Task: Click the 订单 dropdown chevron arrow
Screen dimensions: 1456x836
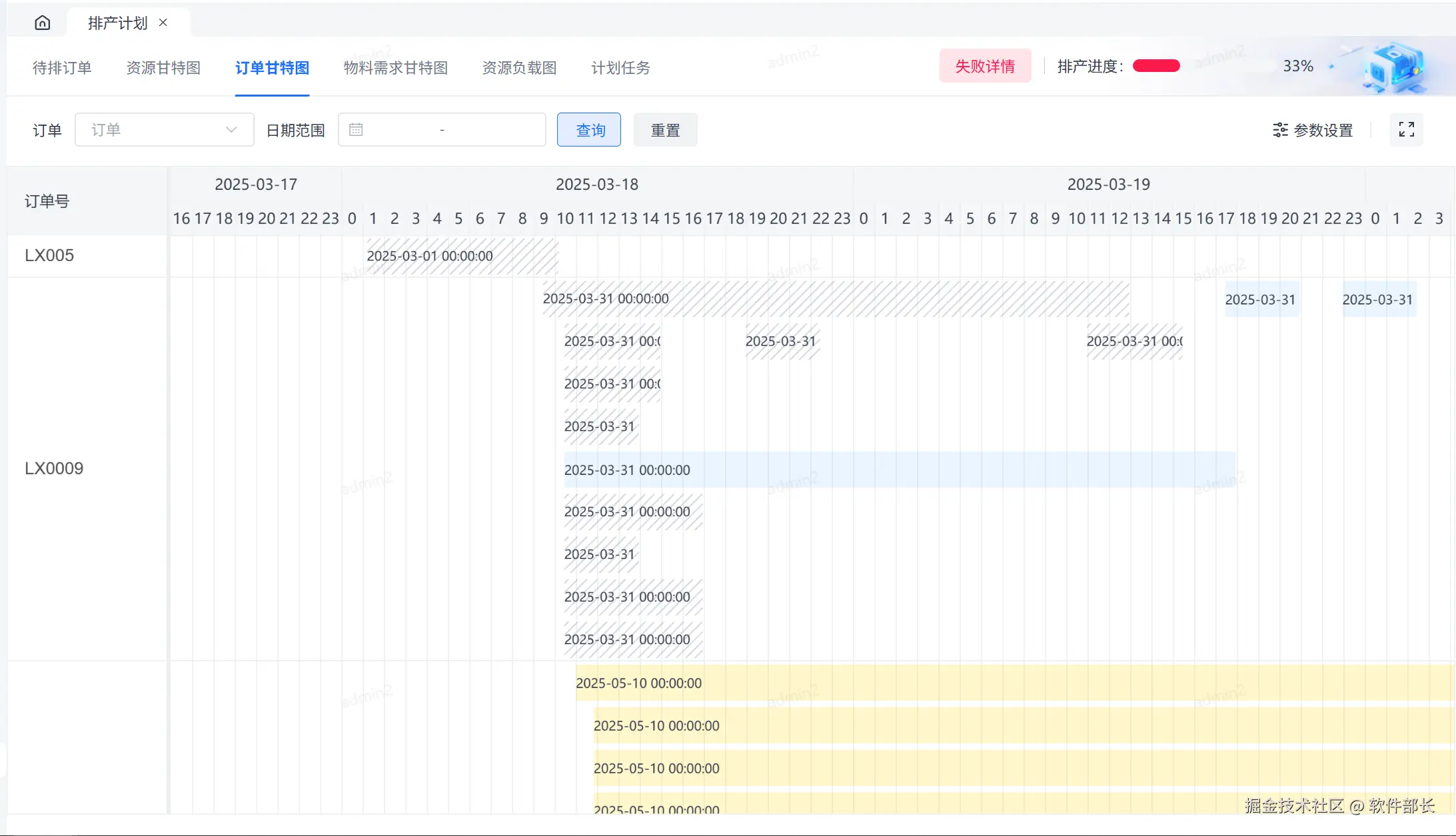Action: coord(231,130)
